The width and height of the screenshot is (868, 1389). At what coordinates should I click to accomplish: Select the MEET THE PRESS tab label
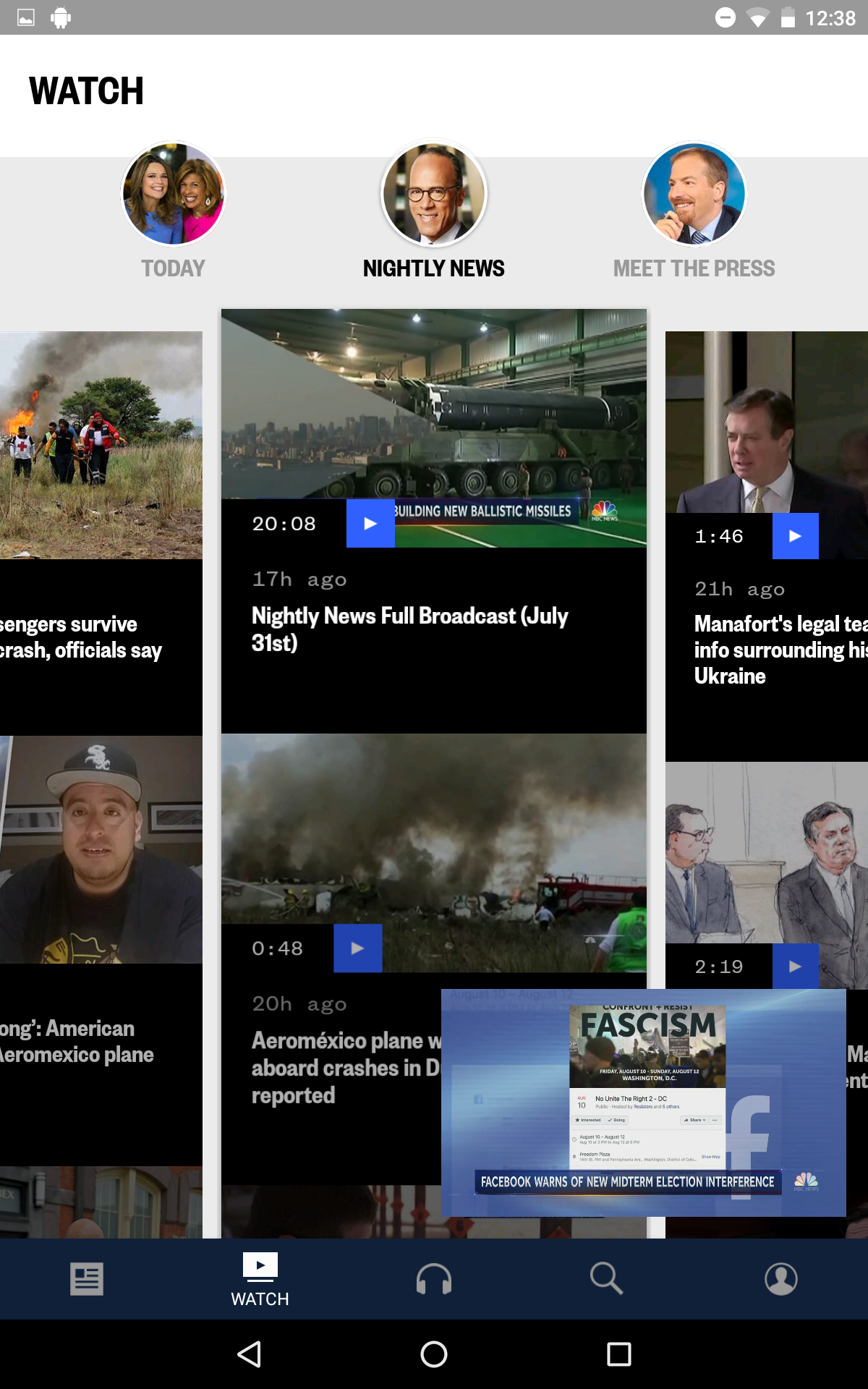tap(694, 268)
